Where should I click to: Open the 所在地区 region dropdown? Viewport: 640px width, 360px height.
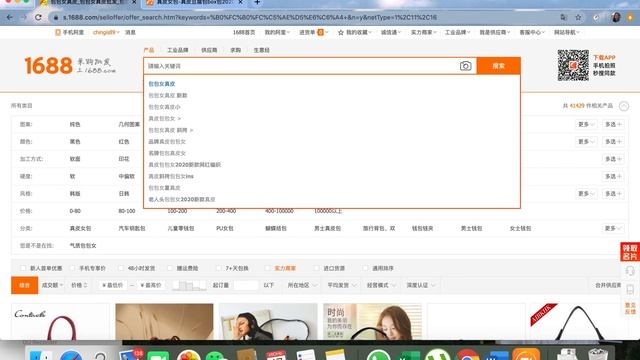[302, 285]
